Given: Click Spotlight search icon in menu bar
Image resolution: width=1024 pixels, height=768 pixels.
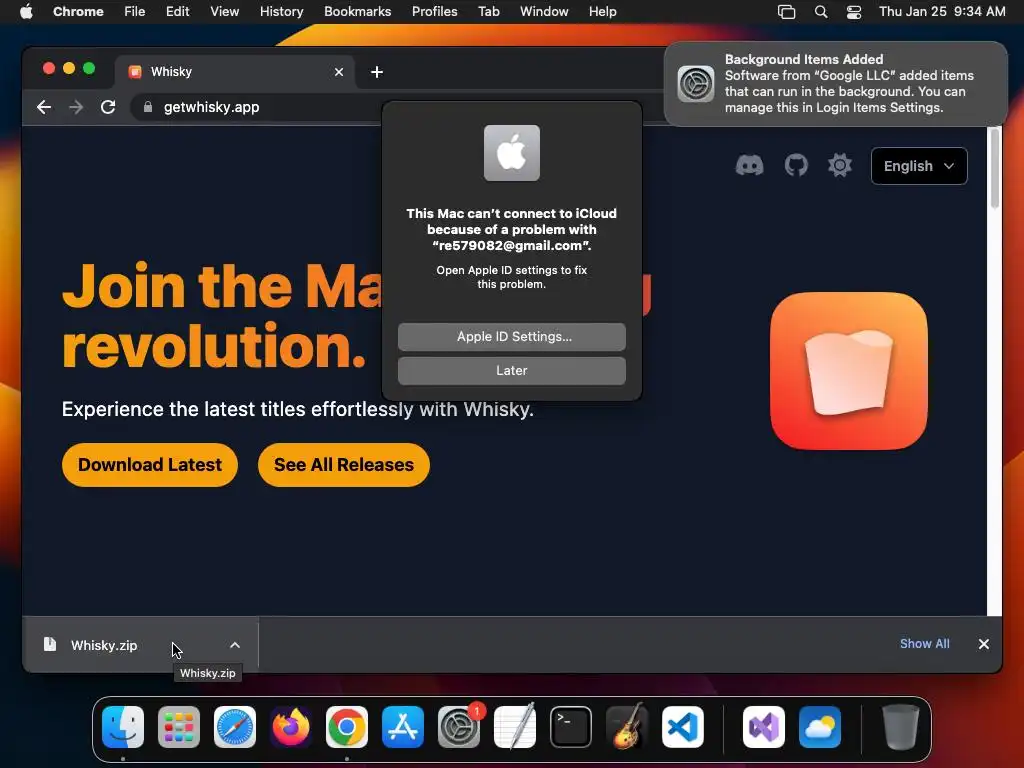Looking at the screenshot, I should pos(821,12).
